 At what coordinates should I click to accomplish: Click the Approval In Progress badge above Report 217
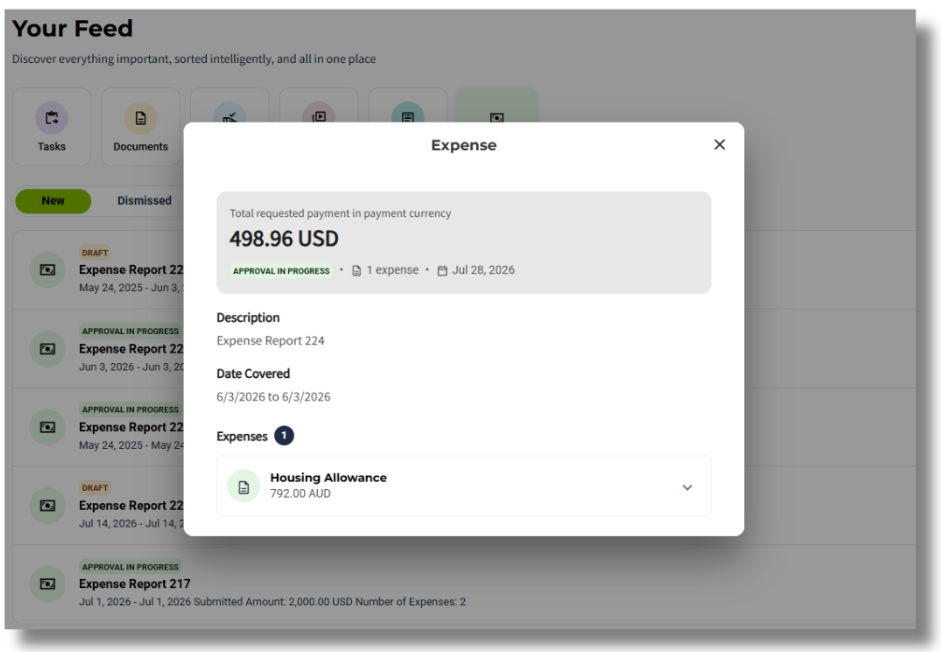[130, 567]
